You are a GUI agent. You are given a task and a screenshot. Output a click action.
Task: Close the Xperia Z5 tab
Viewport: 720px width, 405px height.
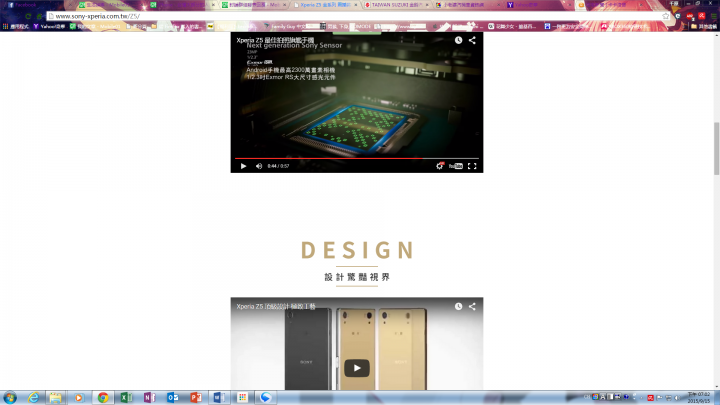pyautogui.click(x=356, y=5)
